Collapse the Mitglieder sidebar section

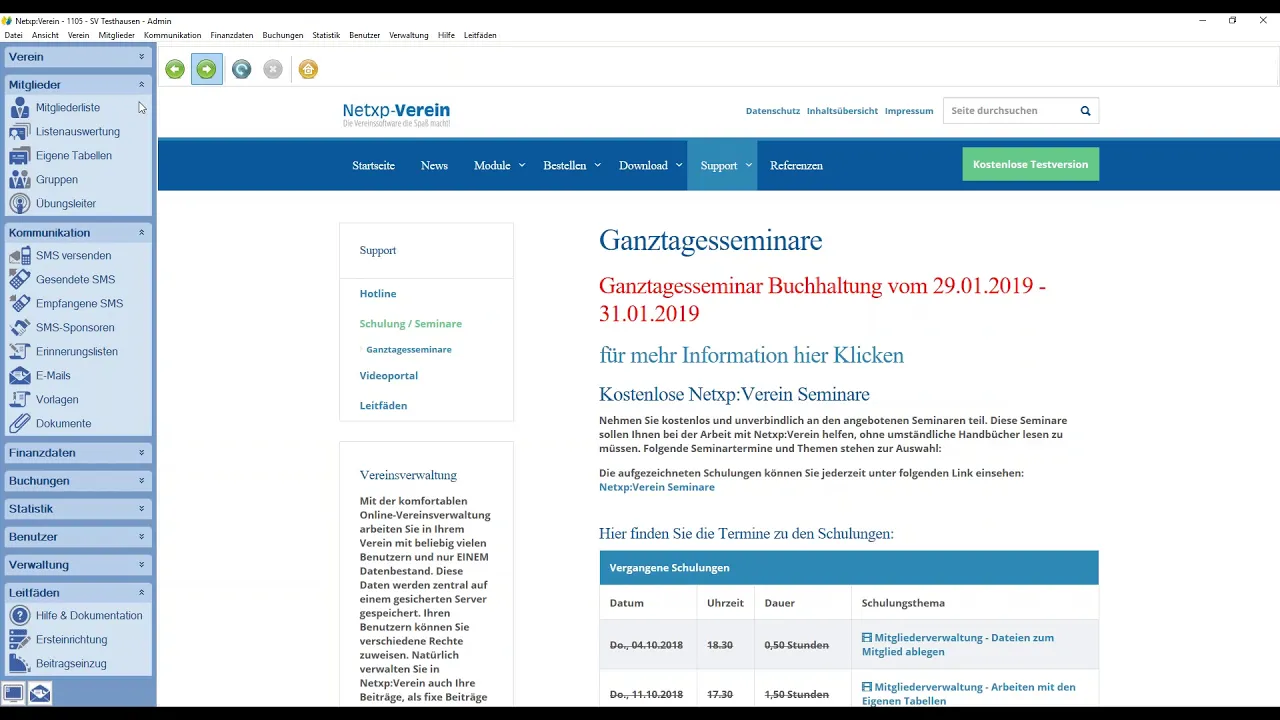pyautogui.click(x=78, y=85)
